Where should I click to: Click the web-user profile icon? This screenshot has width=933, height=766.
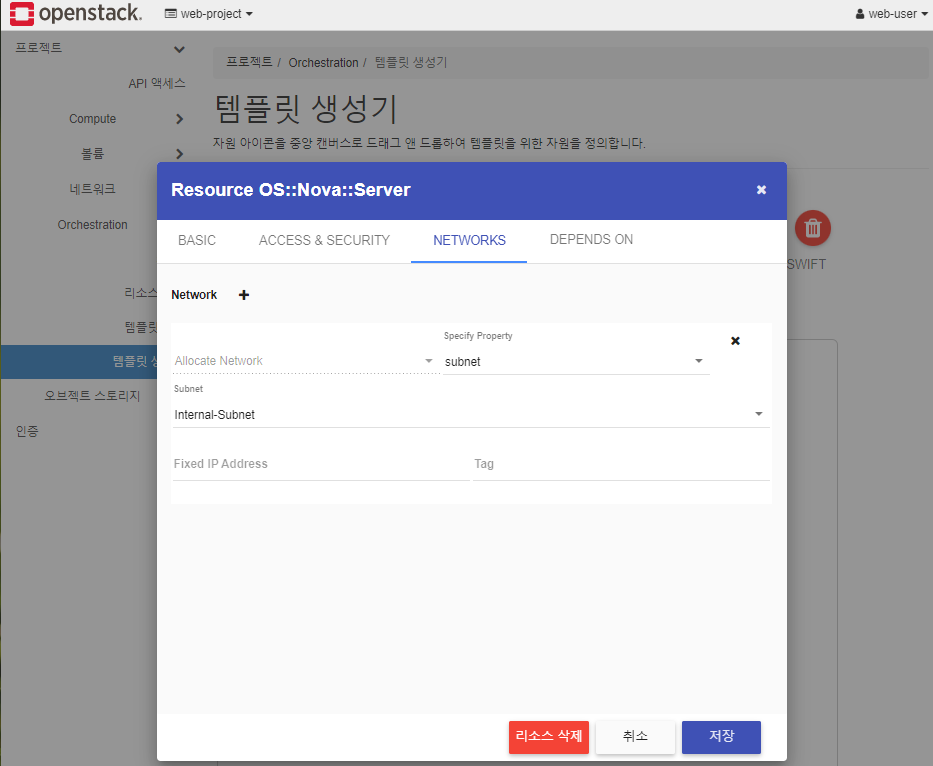point(860,14)
